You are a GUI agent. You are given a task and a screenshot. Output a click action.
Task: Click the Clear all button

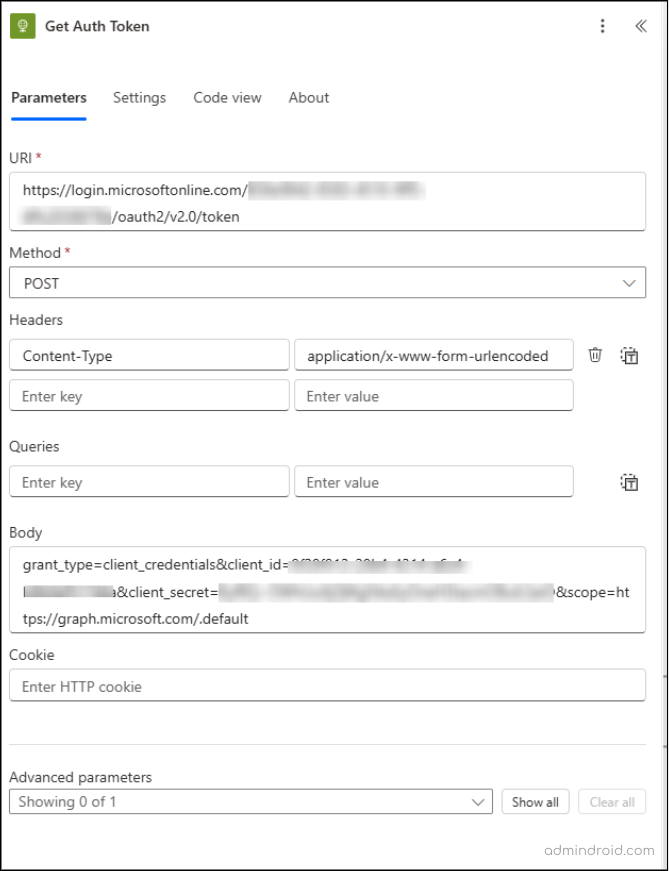point(612,802)
